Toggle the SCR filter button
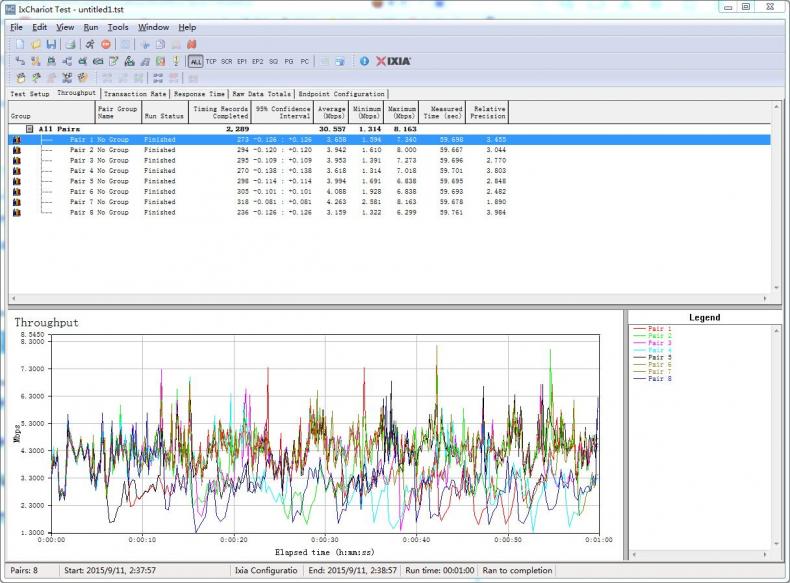This screenshot has width=790, height=583. tap(227, 61)
